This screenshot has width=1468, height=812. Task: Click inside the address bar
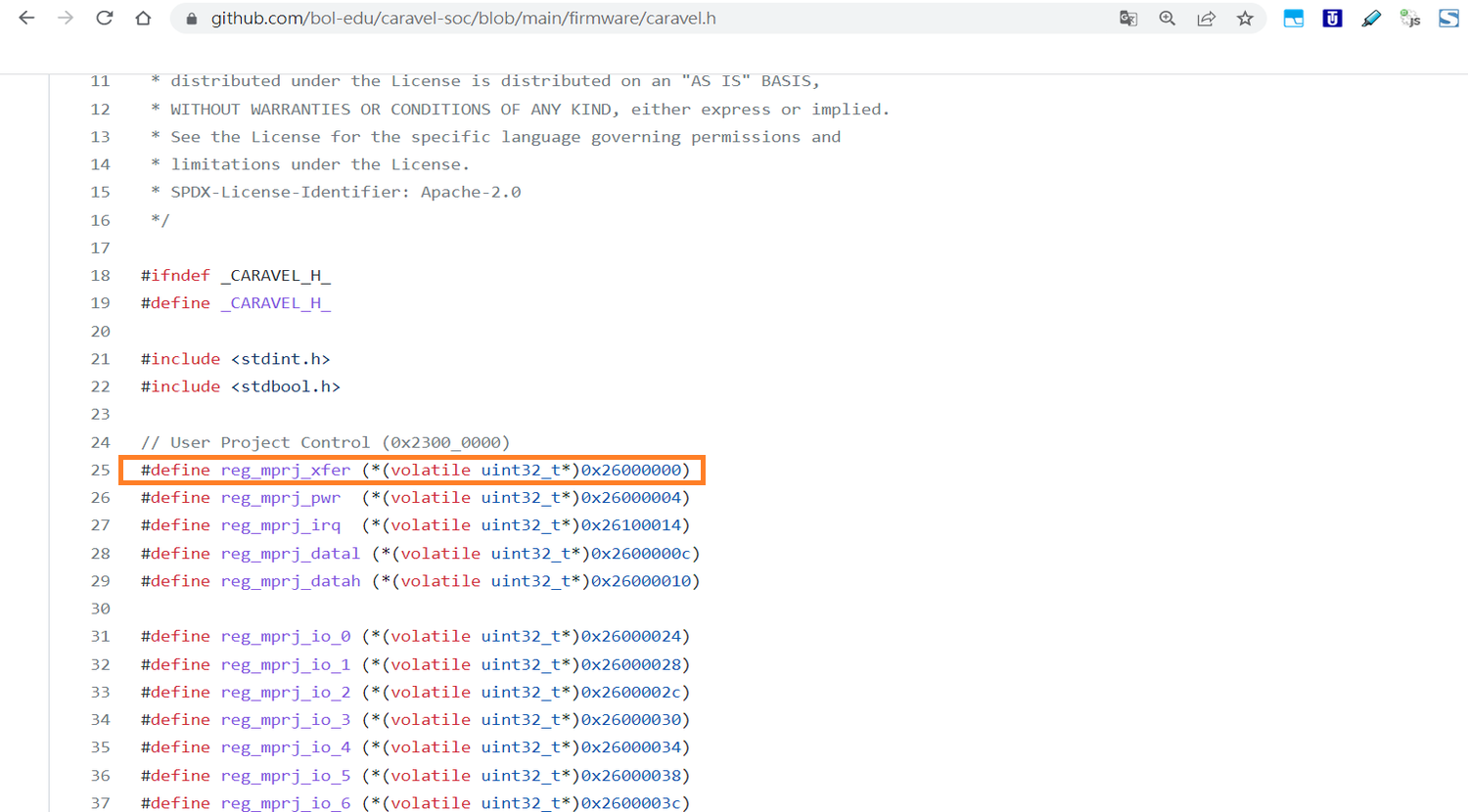(587, 18)
